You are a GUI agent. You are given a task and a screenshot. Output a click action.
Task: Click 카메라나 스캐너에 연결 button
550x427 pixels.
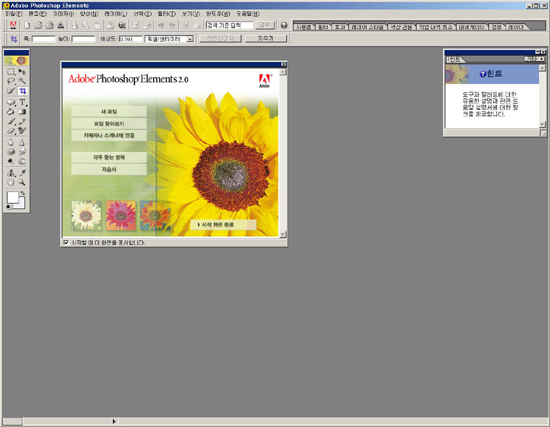[x=109, y=135]
